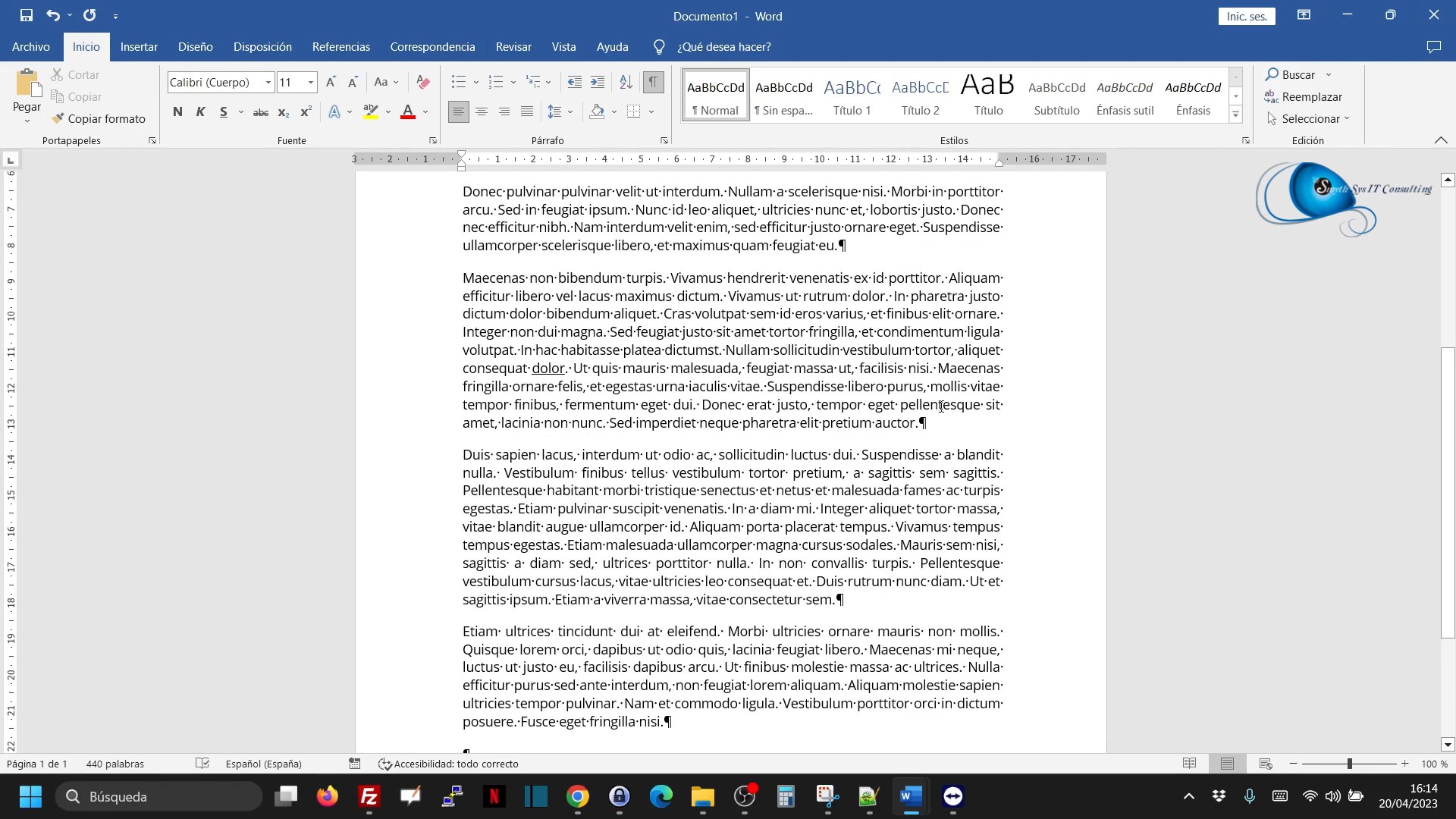
Task: Toggle the show paragraph marks button
Action: [652, 82]
